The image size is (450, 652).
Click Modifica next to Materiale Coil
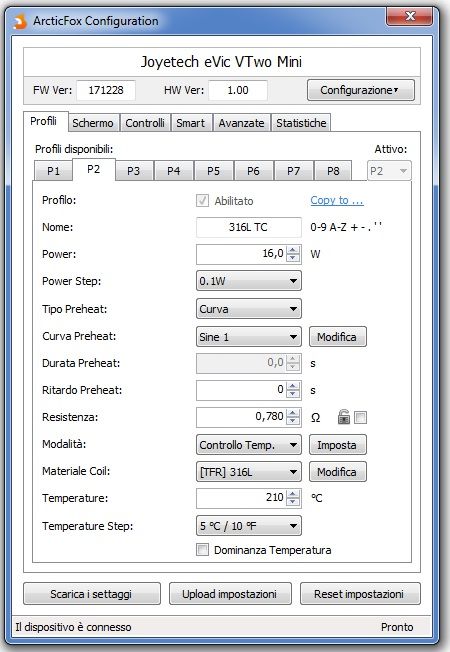(x=338, y=472)
